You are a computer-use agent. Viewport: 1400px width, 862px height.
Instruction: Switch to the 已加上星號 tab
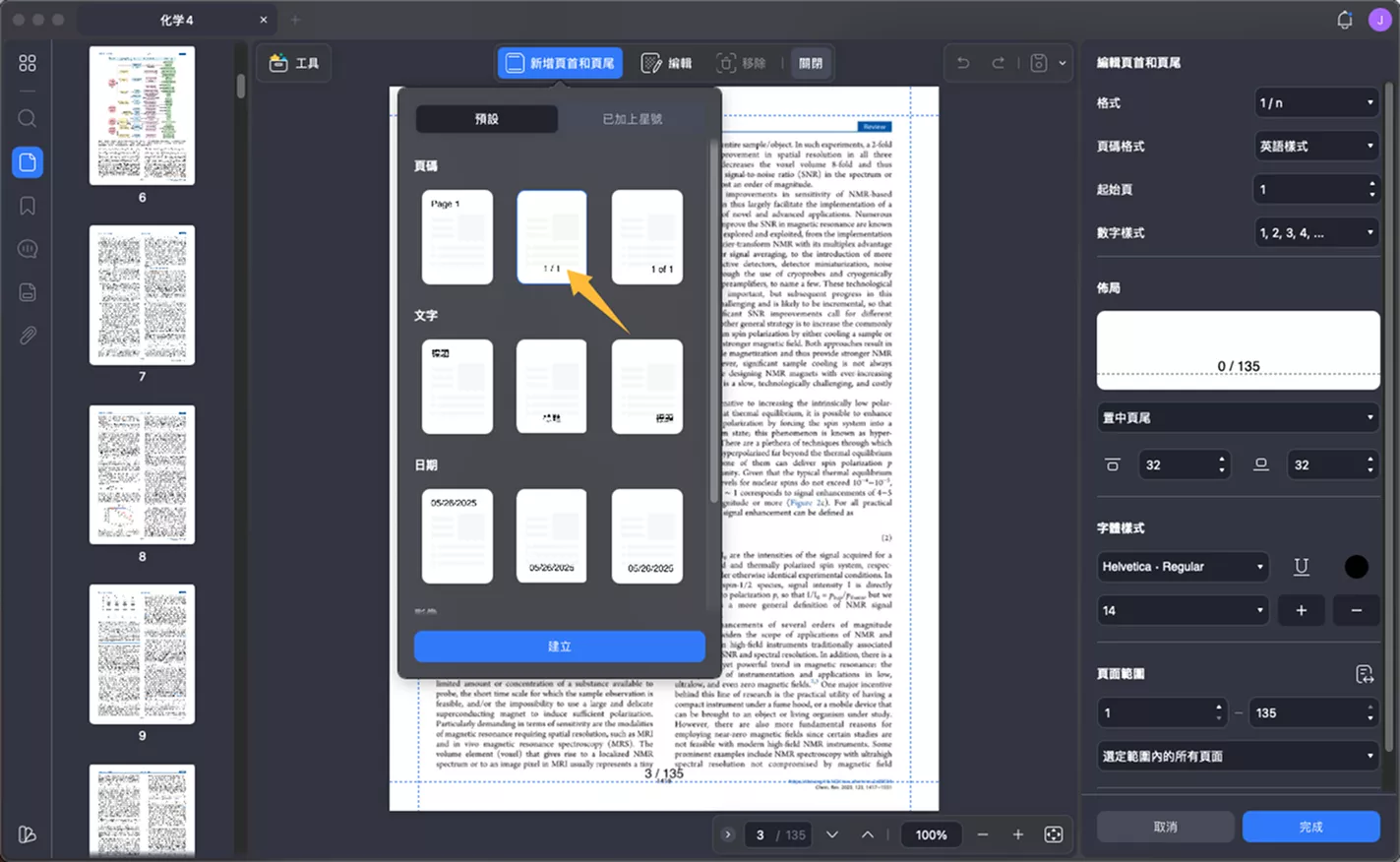(x=632, y=119)
